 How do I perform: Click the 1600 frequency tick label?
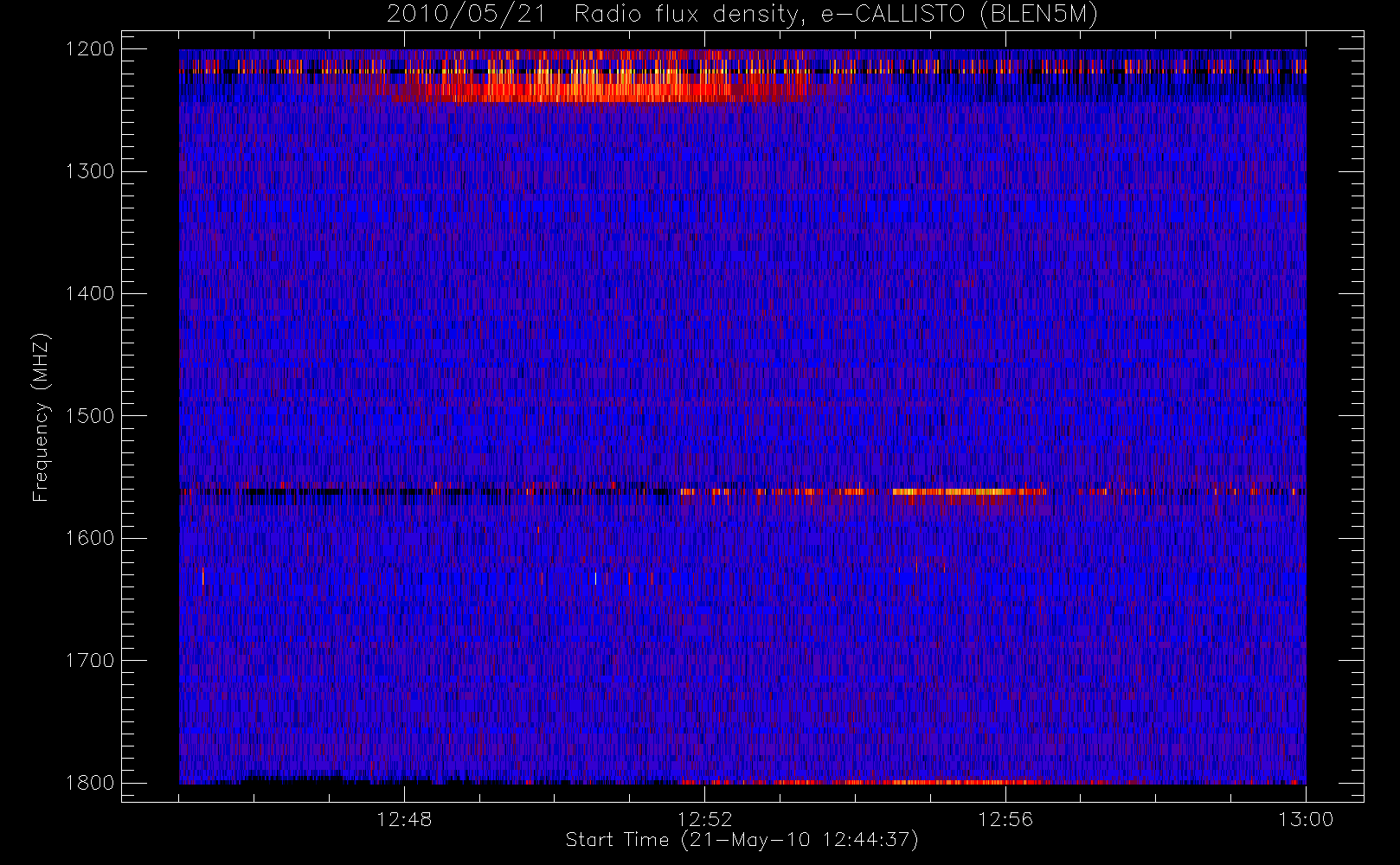coord(90,538)
